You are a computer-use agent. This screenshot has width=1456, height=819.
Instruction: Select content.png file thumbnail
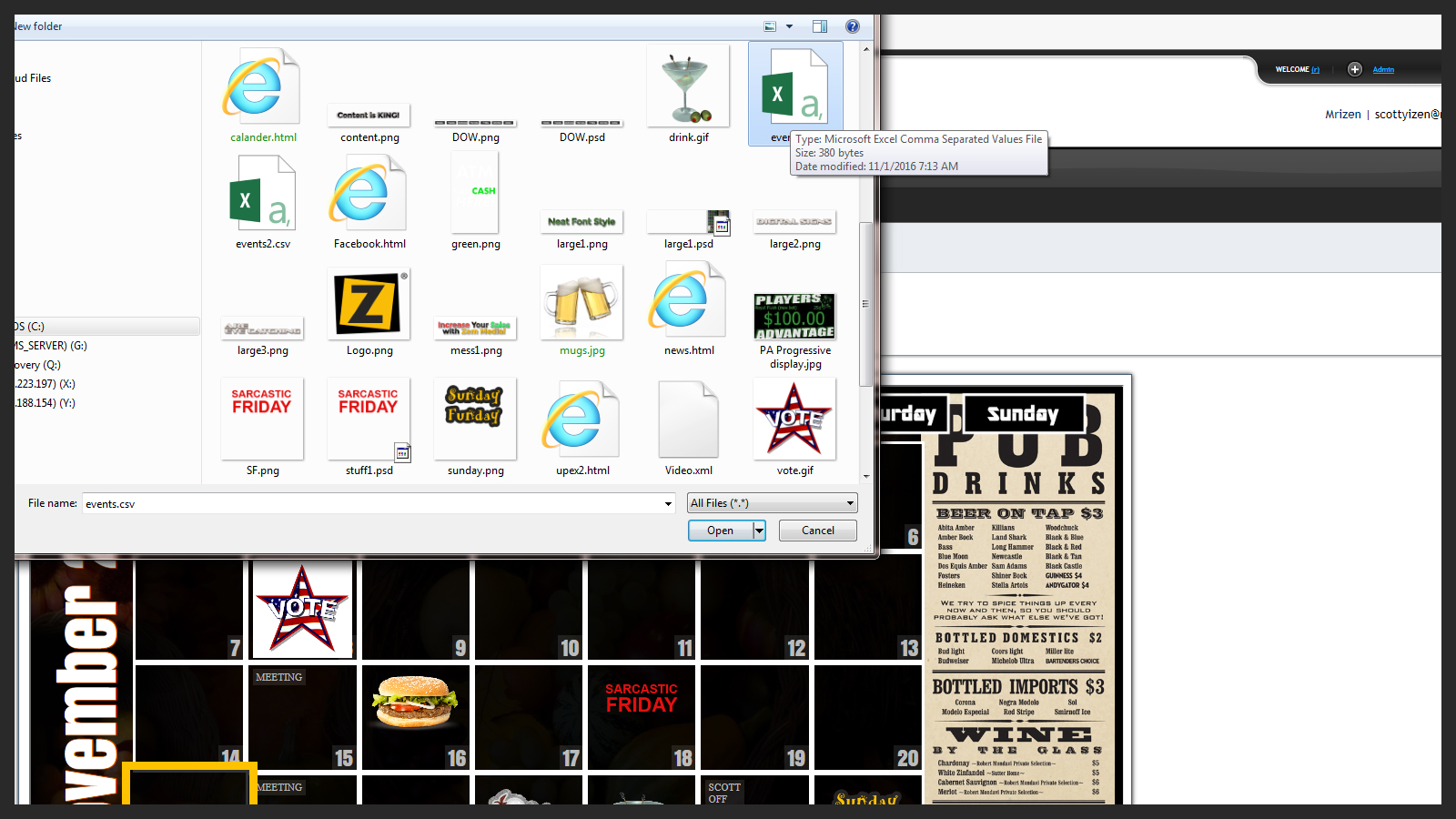point(369,116)
